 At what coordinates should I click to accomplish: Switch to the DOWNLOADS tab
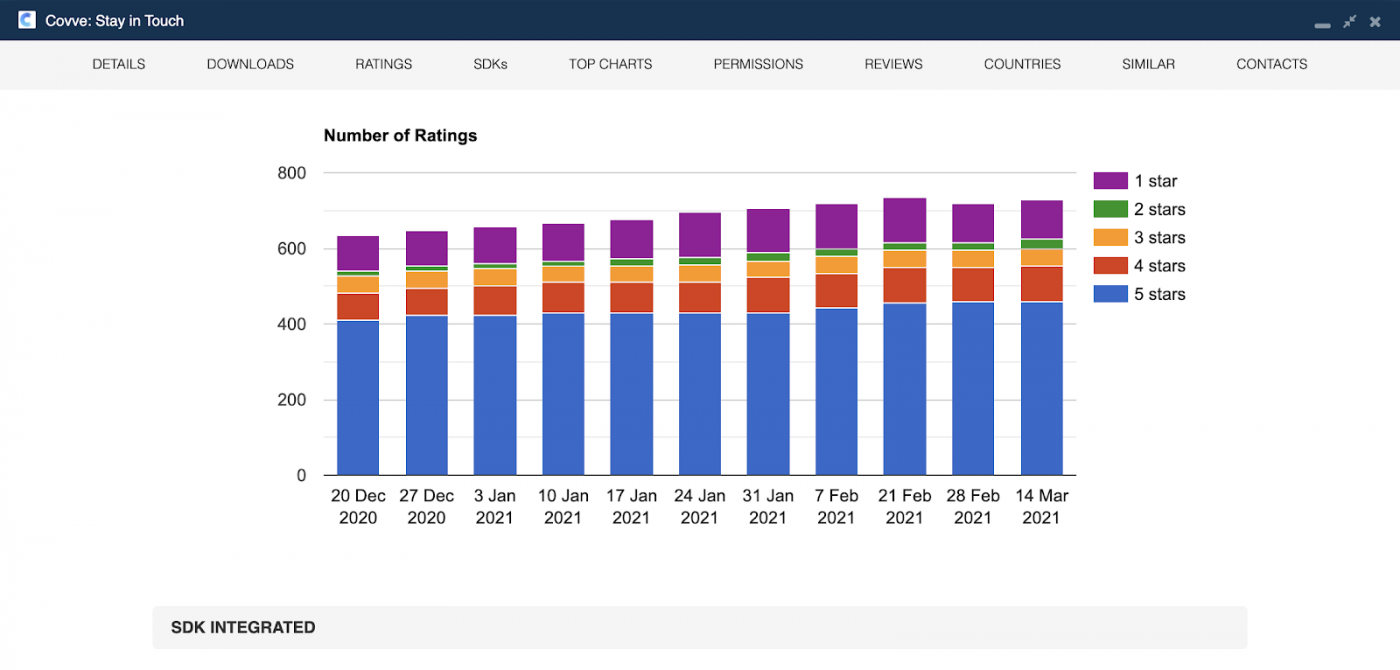(250, 64)
